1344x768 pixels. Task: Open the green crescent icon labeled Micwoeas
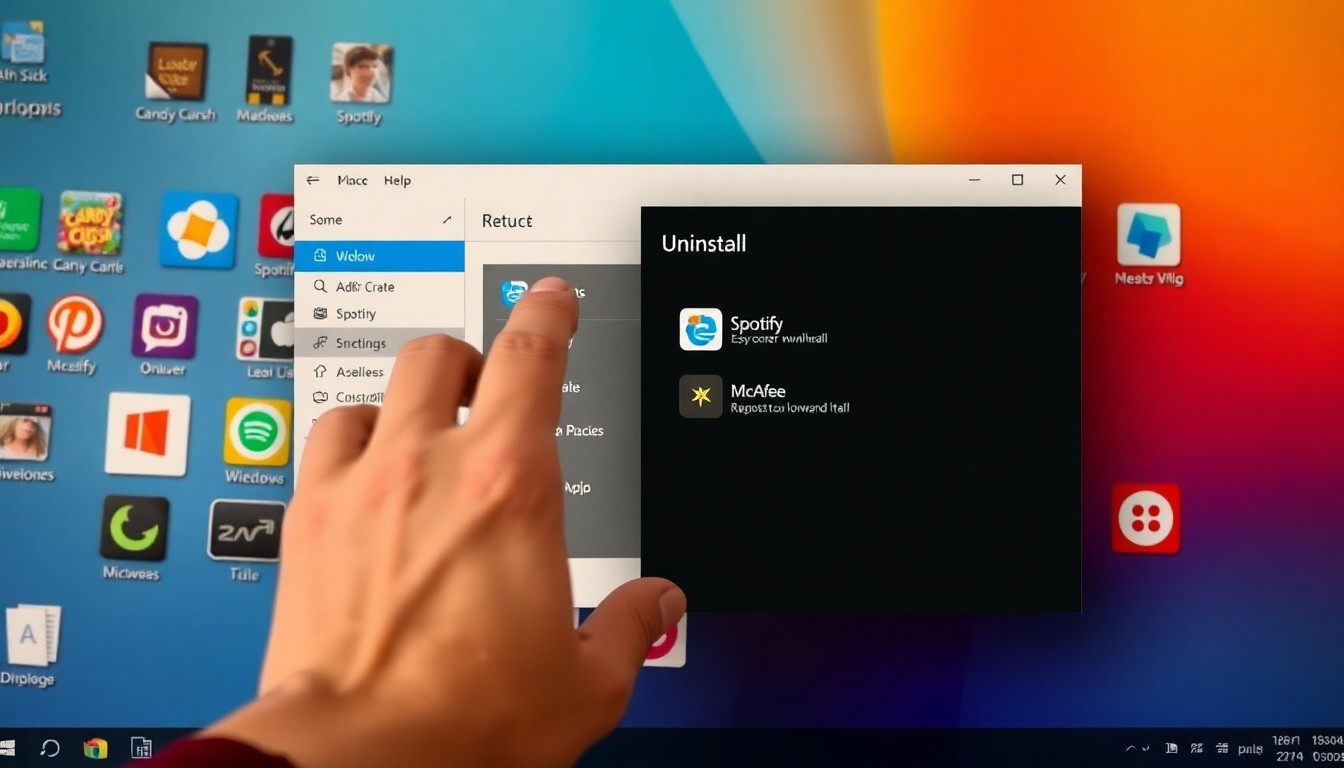[134, 528]
